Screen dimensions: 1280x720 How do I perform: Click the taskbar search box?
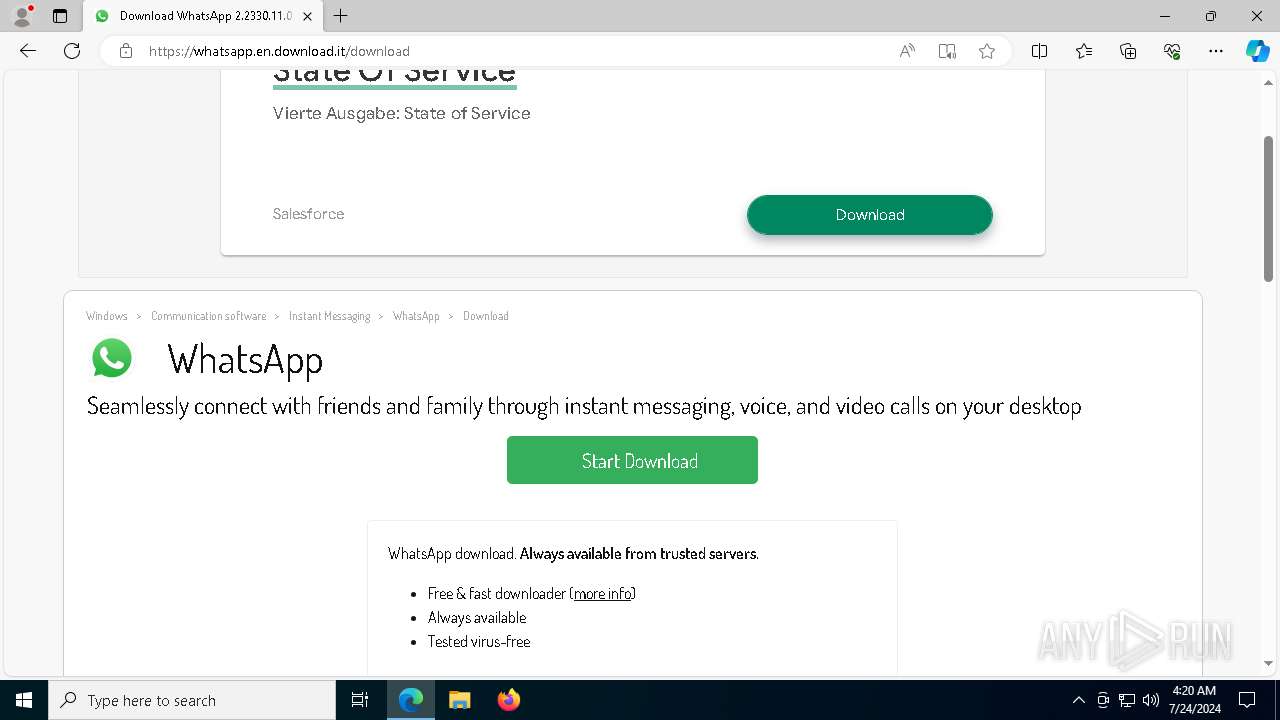pos(192,700)
